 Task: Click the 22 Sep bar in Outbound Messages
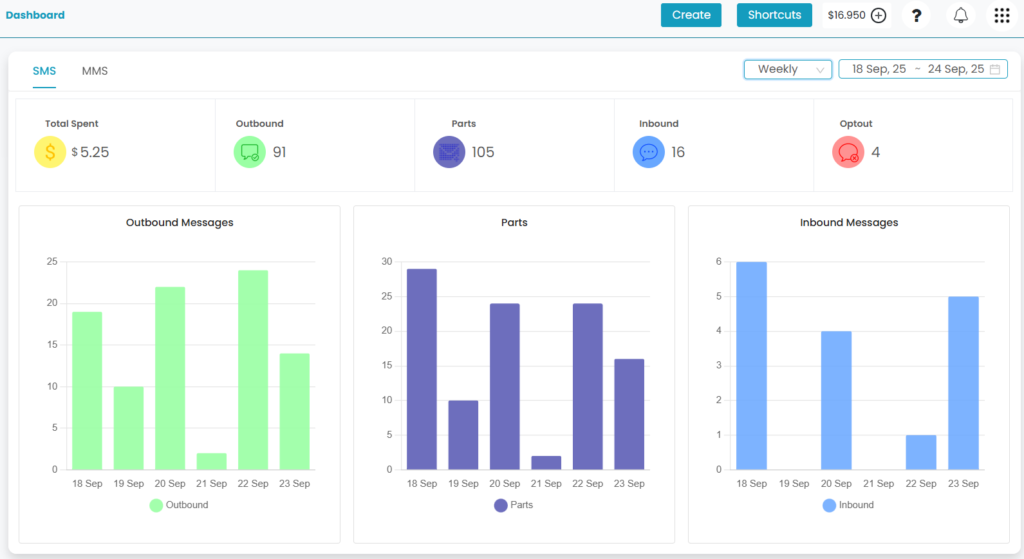point(253,369)
